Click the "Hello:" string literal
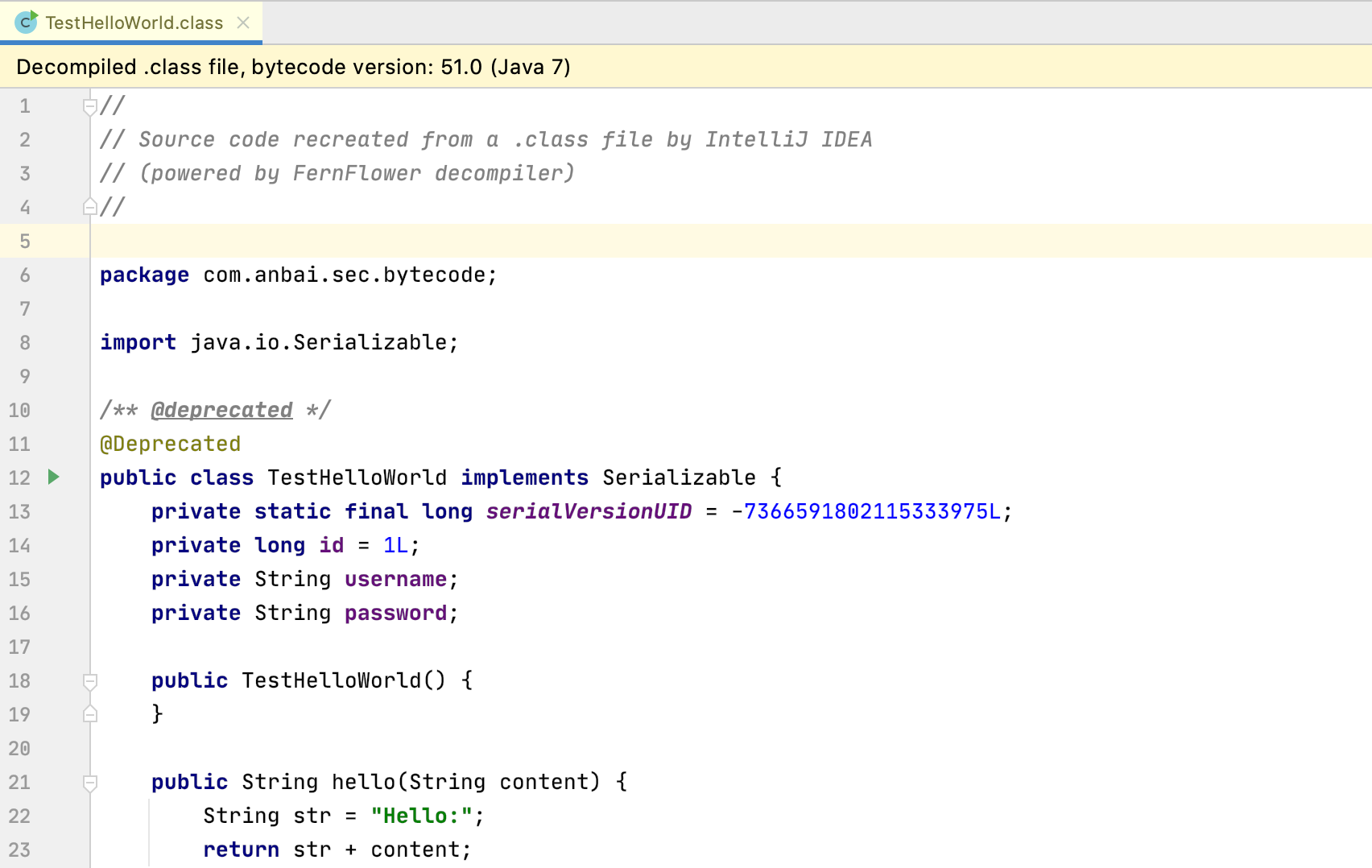 point(421,816)
